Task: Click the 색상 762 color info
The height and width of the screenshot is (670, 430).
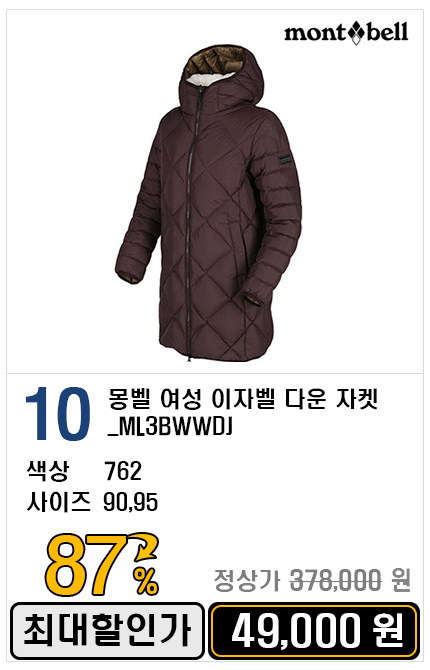Action: pyautogui.click(x=84, y=471)
